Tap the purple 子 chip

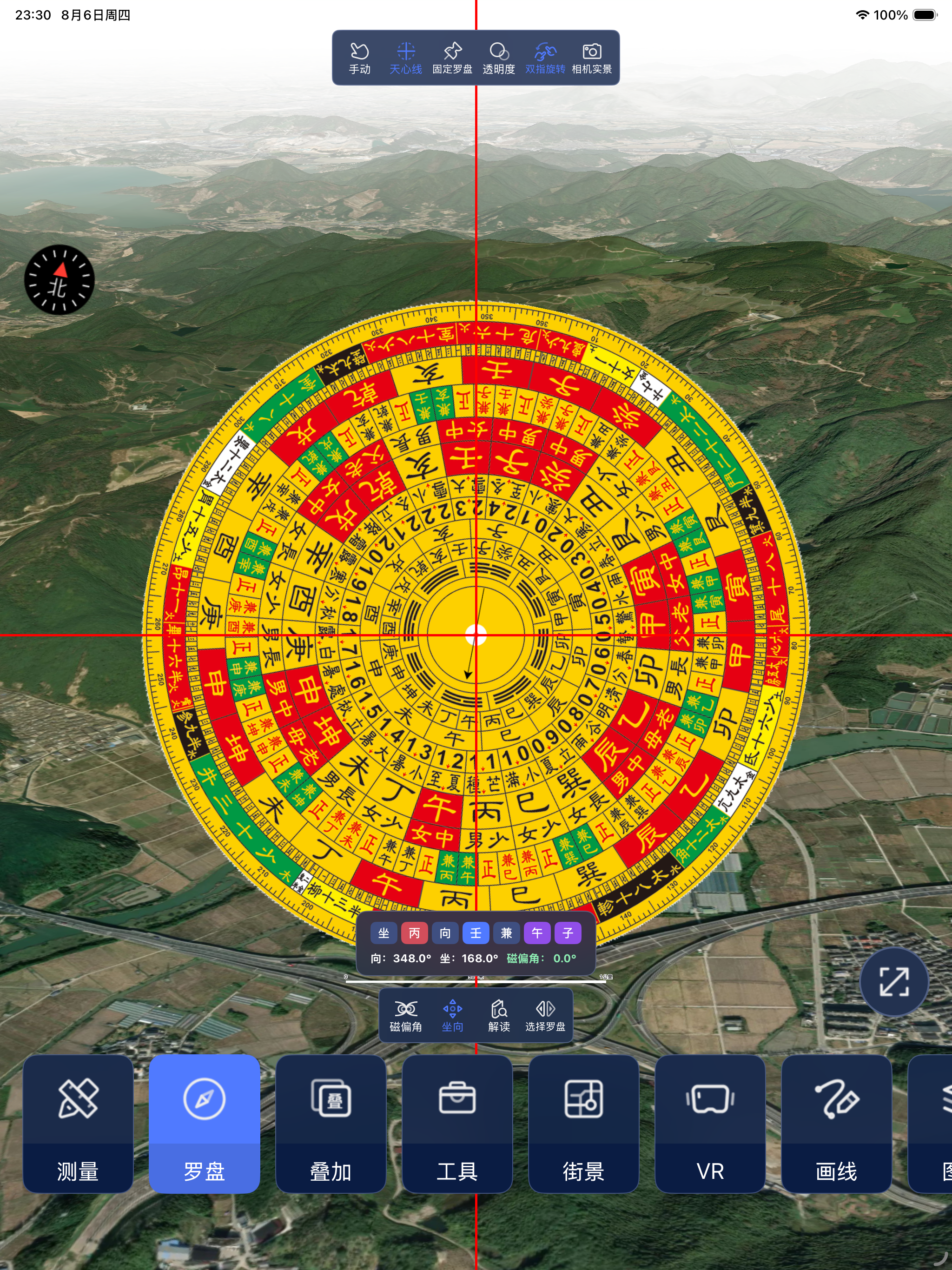[568, 933]
